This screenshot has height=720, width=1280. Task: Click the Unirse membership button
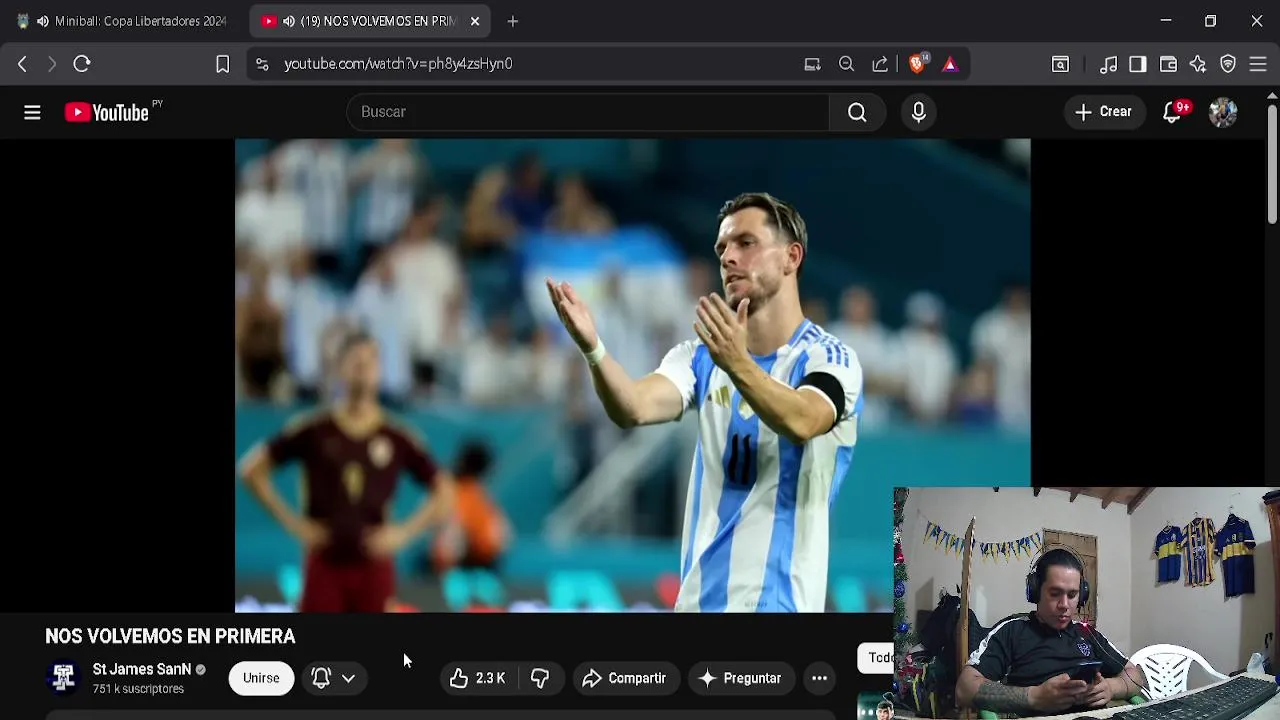tap(261, 678)
